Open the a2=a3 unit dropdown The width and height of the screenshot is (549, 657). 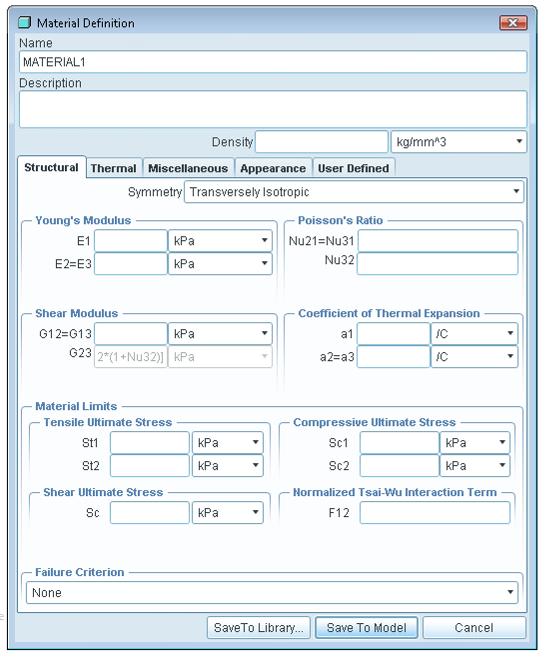click(474, 357)
